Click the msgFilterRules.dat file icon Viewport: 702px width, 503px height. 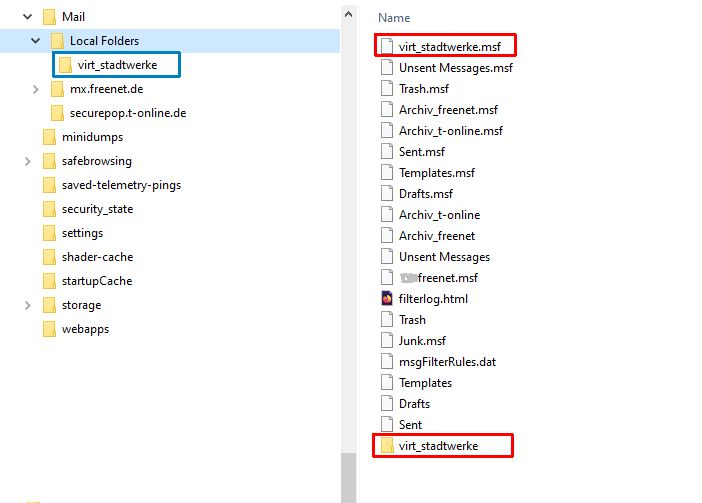pyautogui.click(x=388, y=362)
